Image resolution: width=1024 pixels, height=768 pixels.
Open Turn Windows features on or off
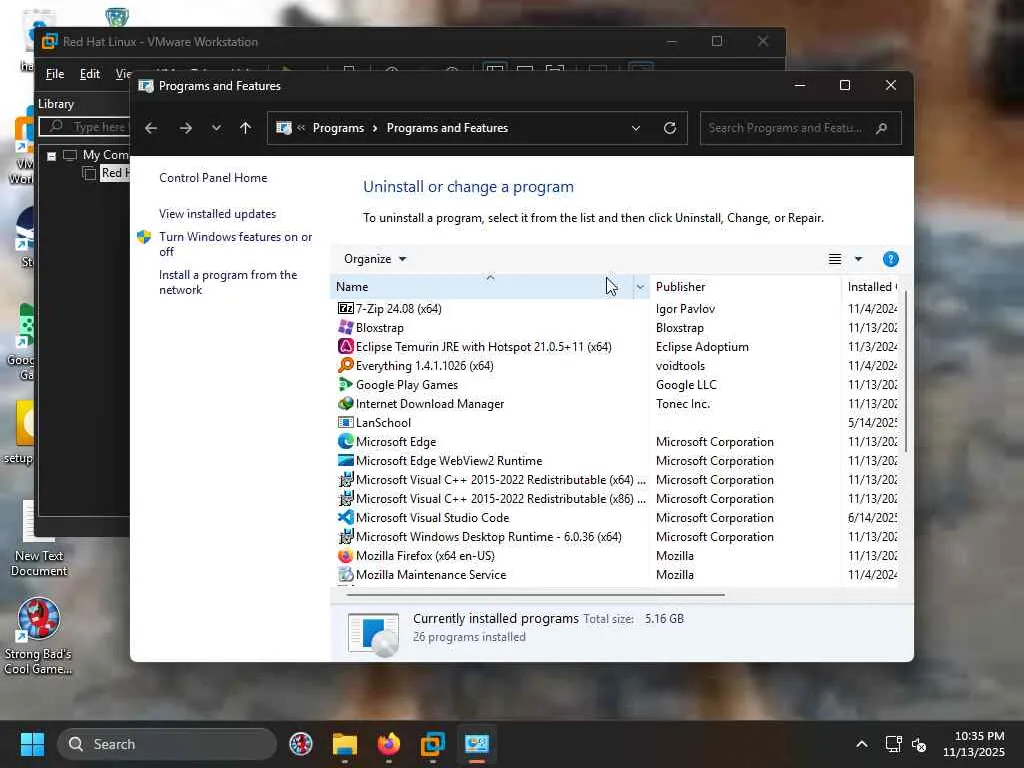(235, 244)
